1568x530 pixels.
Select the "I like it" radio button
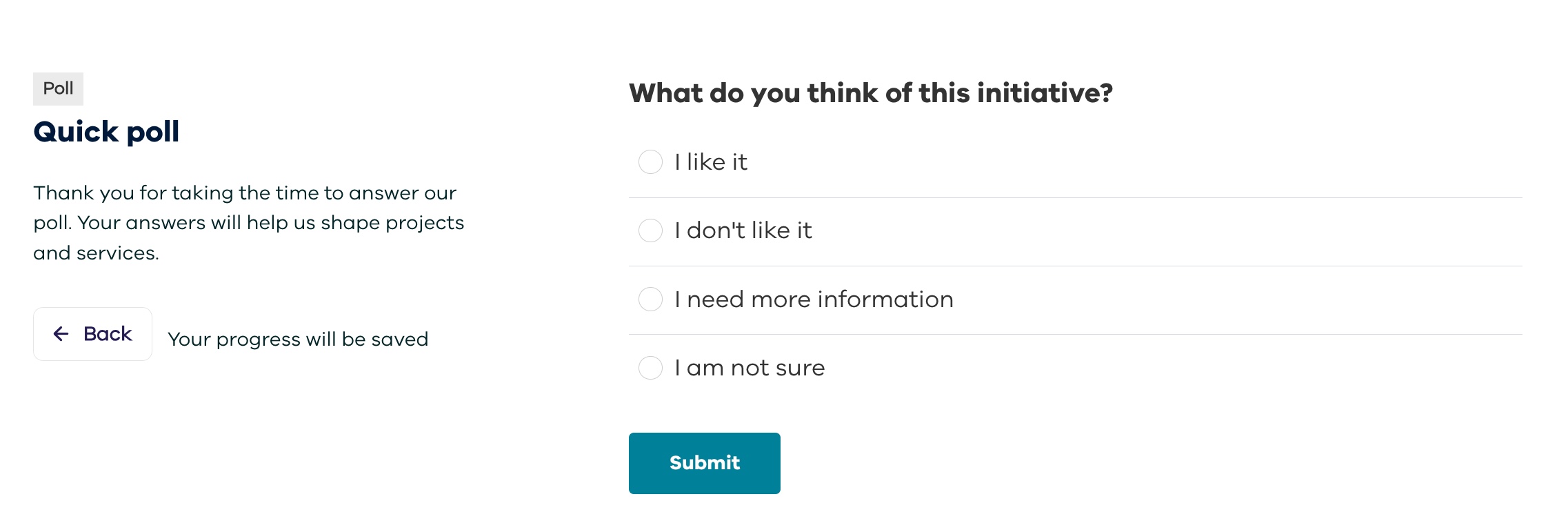650,162
